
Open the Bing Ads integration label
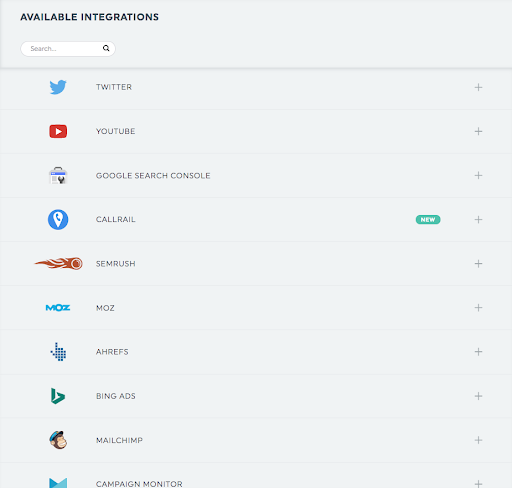pos(116,396)
